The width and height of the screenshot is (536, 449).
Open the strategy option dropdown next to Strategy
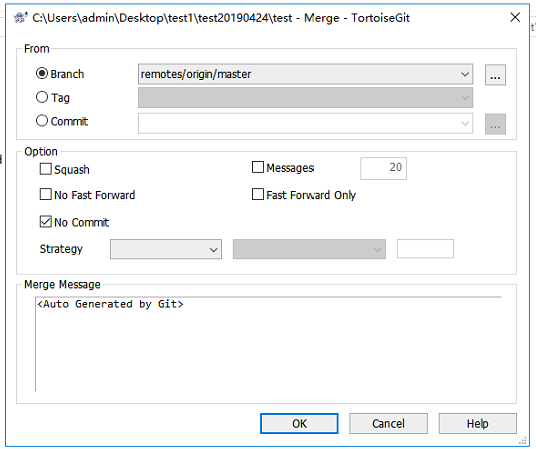pyautogui.click(x=309, y=249)
